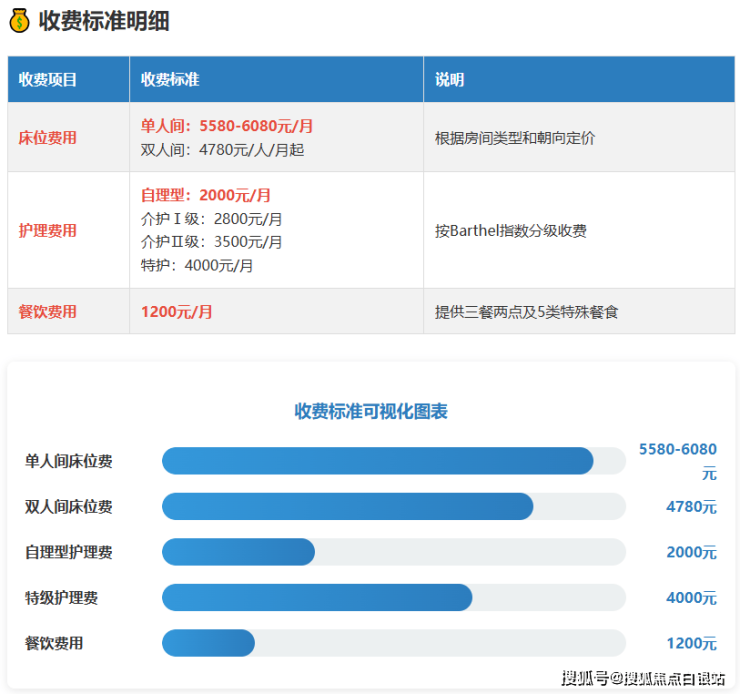Click the 自理型：2000元/月 price text

[206, 195]
